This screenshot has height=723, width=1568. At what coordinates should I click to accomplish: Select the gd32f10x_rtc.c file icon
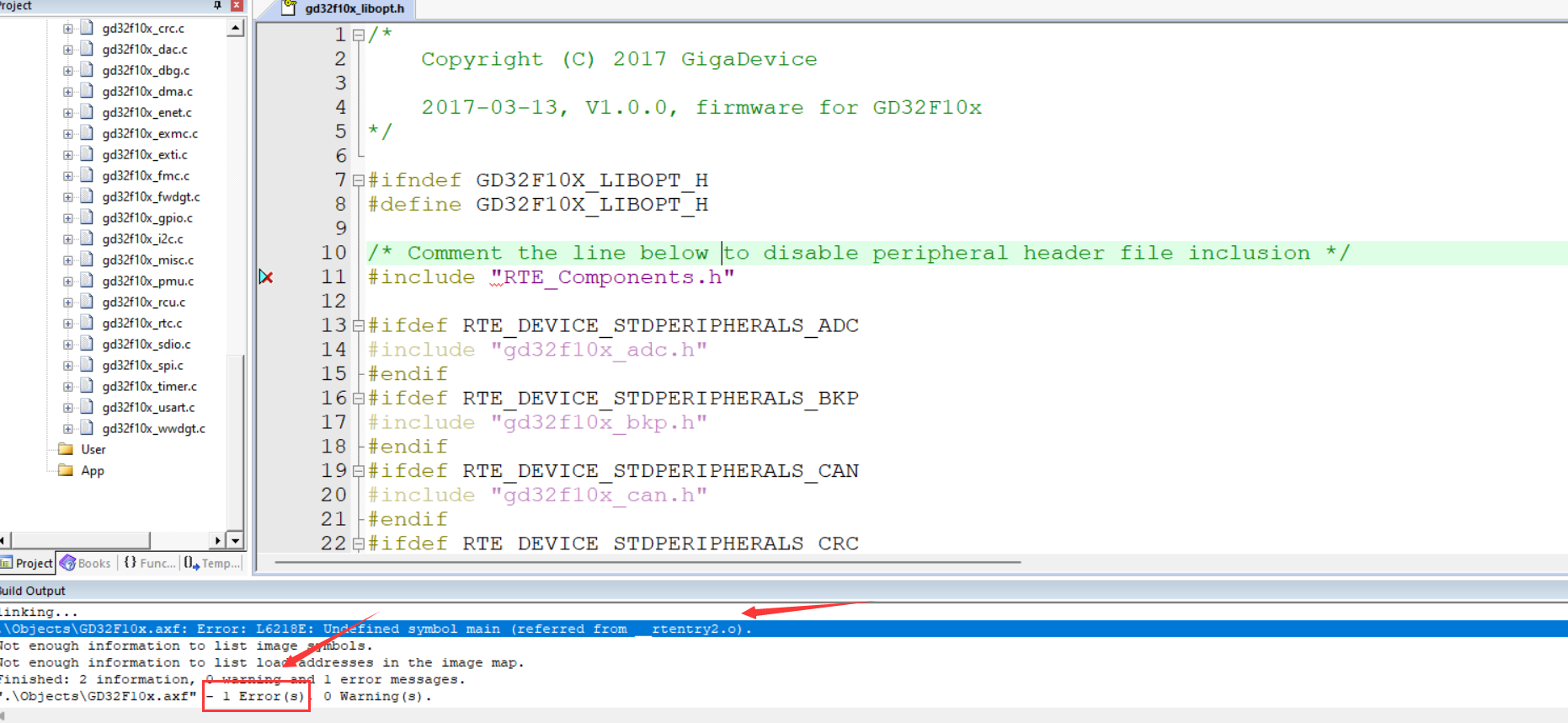(x=86, y=323)
